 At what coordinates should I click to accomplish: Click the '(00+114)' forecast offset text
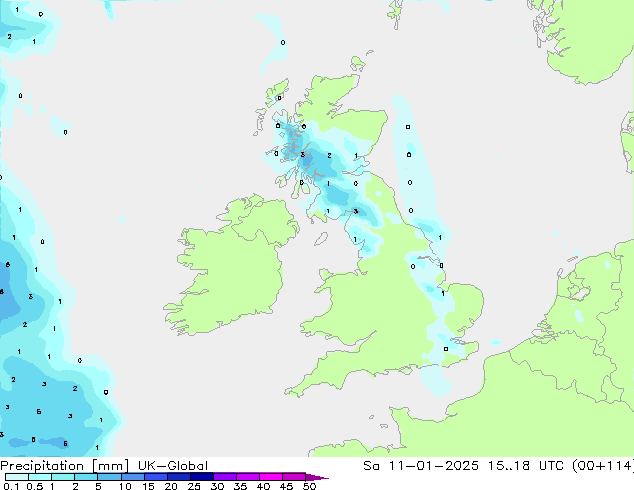click(x=603, y=466)
